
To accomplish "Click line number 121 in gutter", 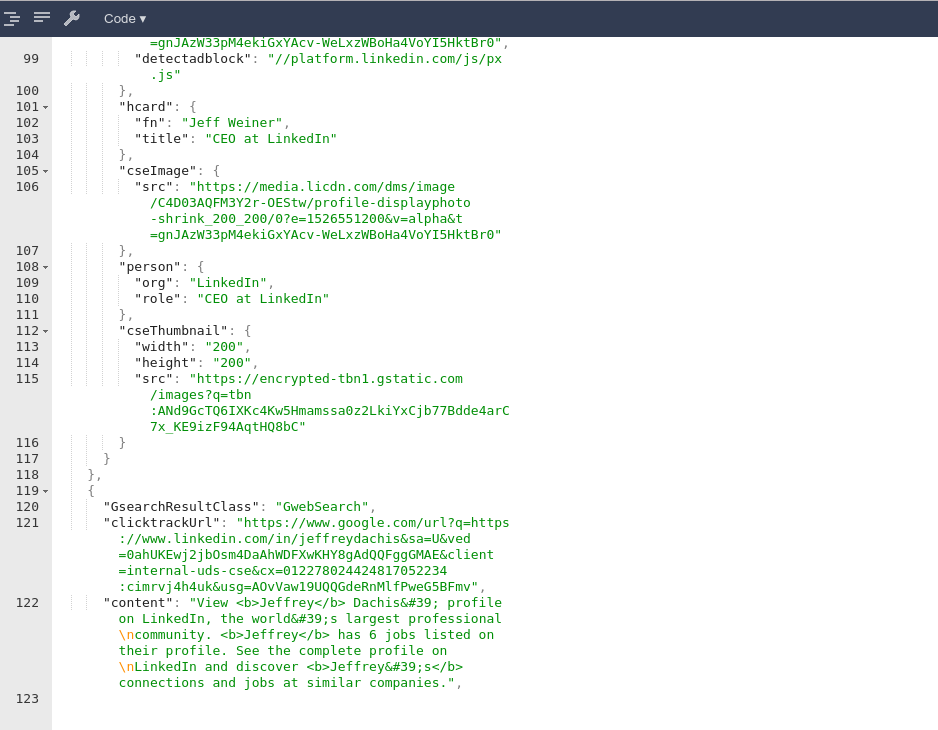I will (27, 522).
